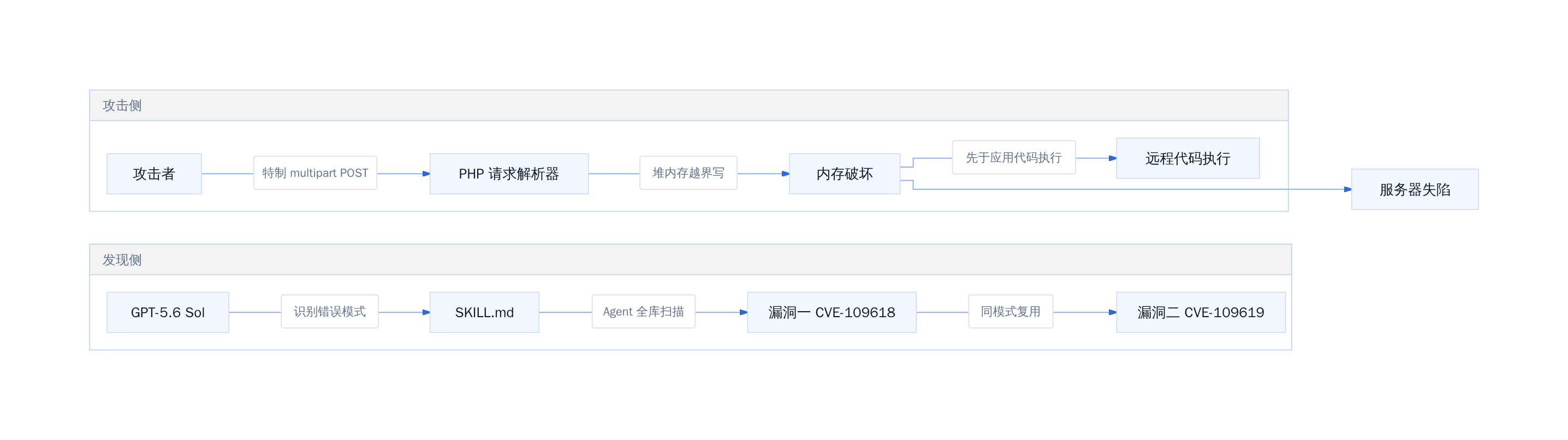The width and height of the screenshot is (1568, 440).
Task: Click the 特制 multipart POST edge label
Action: click(316, 173)
